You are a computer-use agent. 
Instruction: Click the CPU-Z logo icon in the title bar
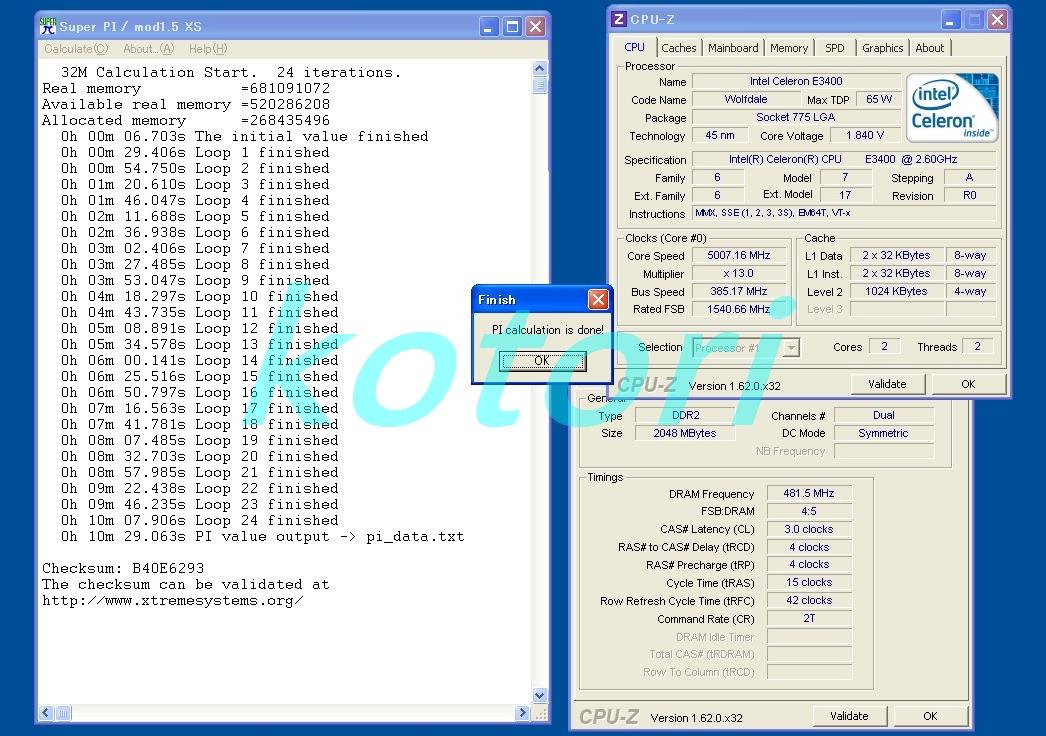618,19
